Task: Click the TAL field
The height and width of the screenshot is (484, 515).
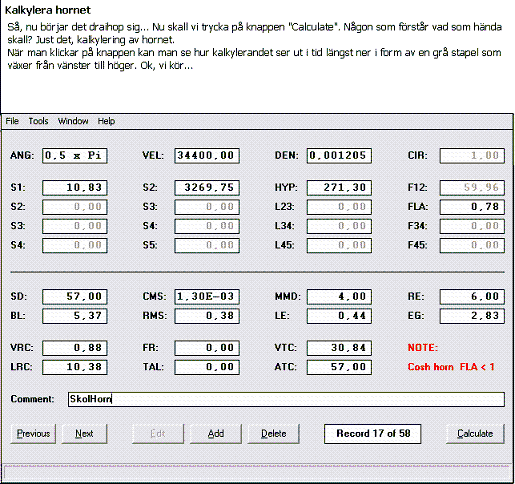Action: tap(207, 367)
